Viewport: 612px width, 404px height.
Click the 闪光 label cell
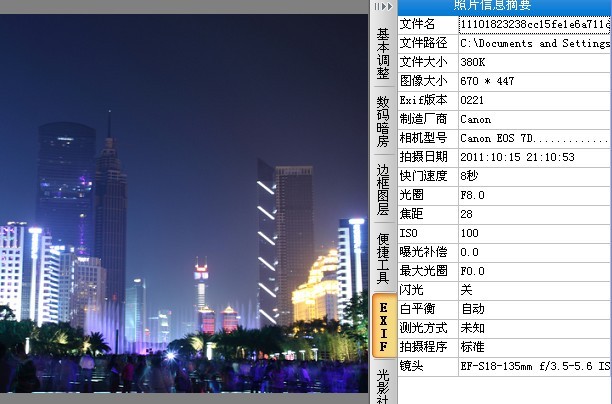click(x=428, y=290)
